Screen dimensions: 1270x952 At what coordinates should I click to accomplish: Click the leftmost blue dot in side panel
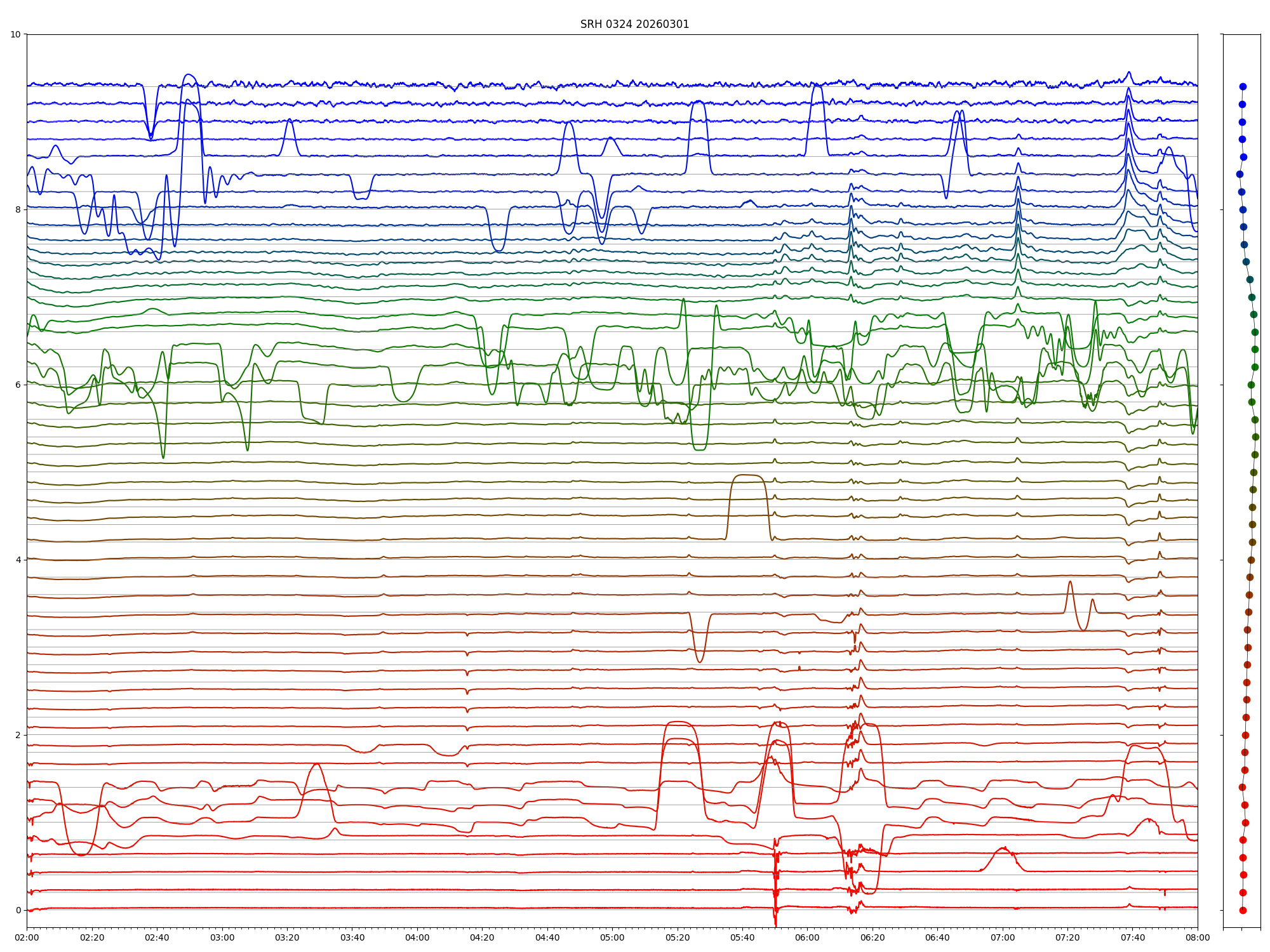tap(1240, 174)
